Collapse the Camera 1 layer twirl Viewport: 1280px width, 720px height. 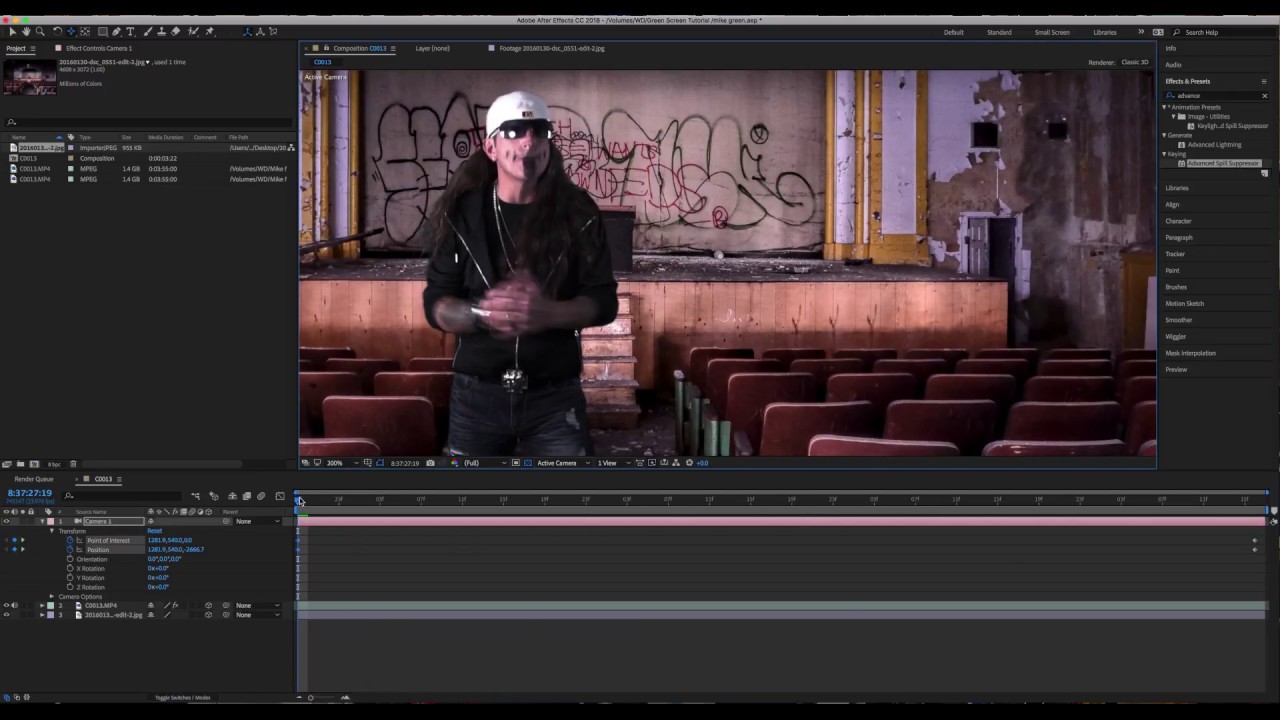(42, 521)
